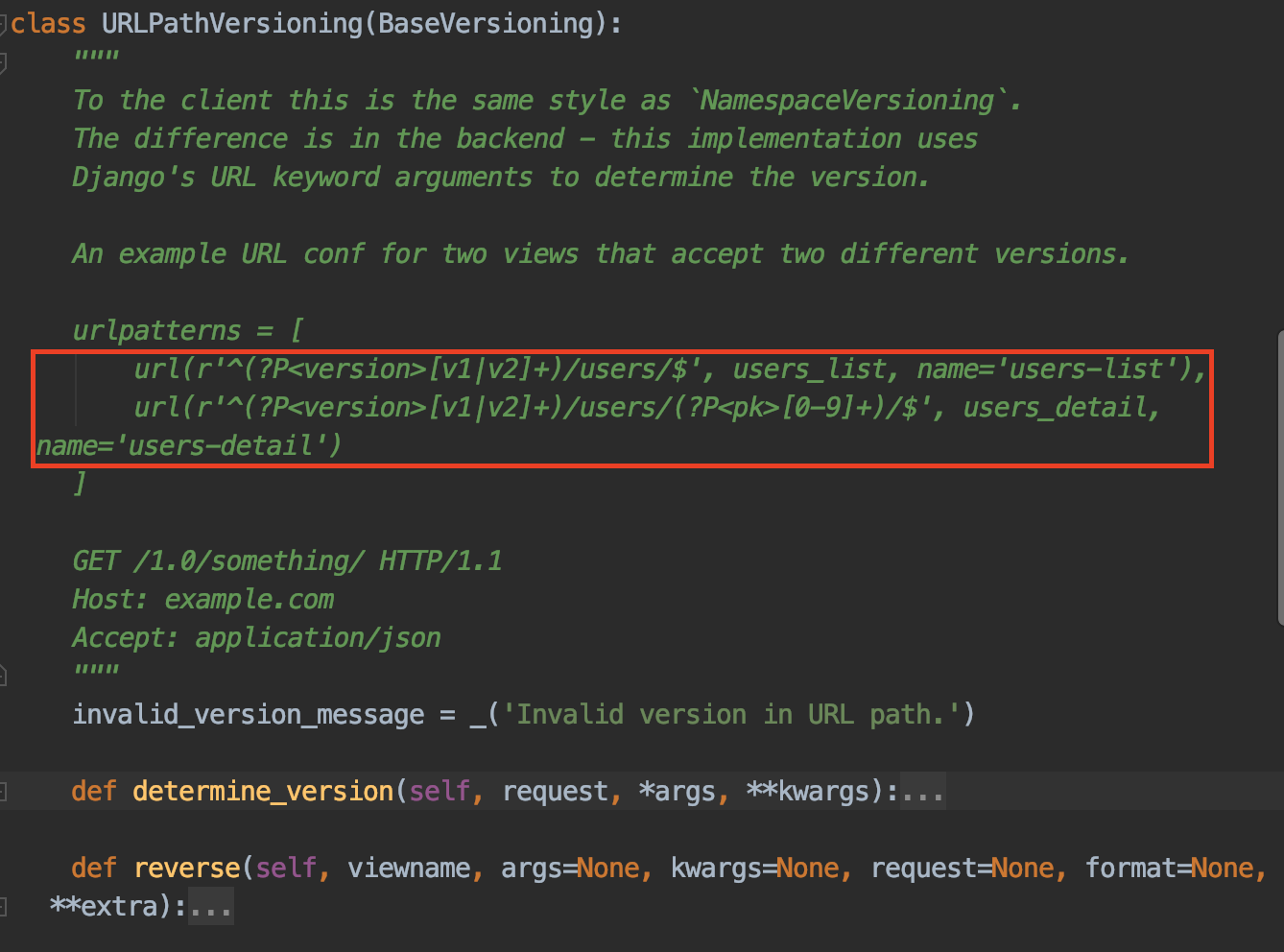Expand folded body after **extra in reverse
Viewport: 1284px width, 952px height.
pyautogui.click(x=210, y=907)
